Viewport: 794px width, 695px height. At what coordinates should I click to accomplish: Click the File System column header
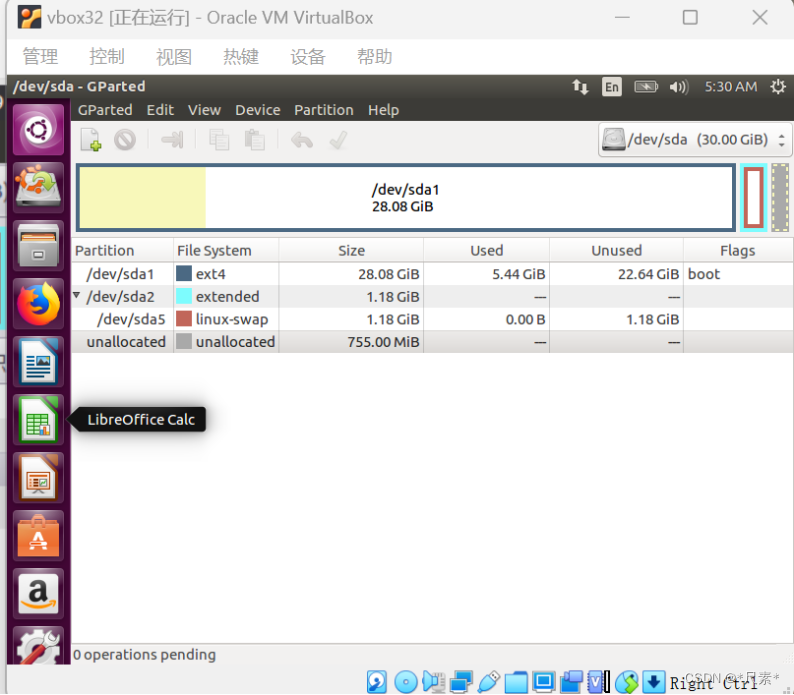[226, 250]
